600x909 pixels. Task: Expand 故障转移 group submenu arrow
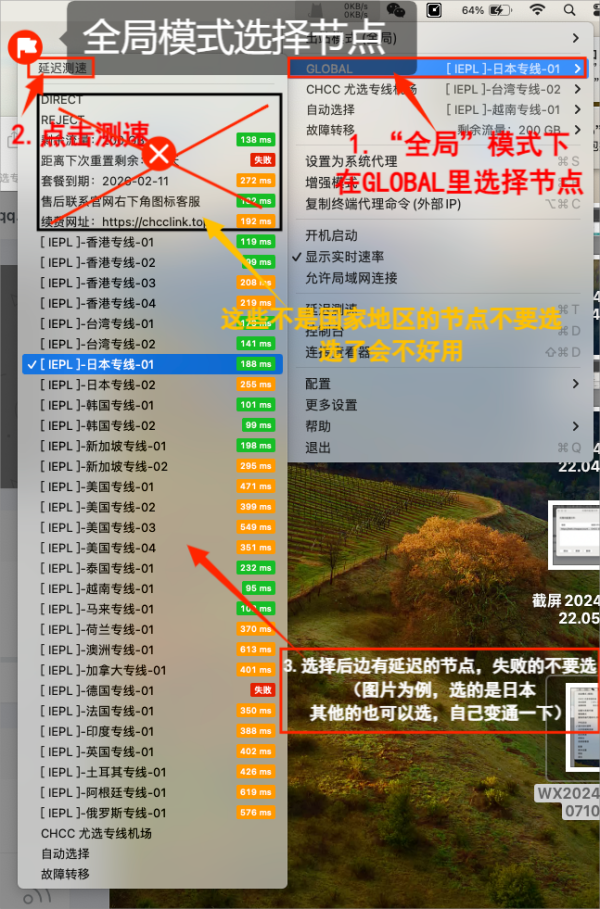[x=577, y=130]
